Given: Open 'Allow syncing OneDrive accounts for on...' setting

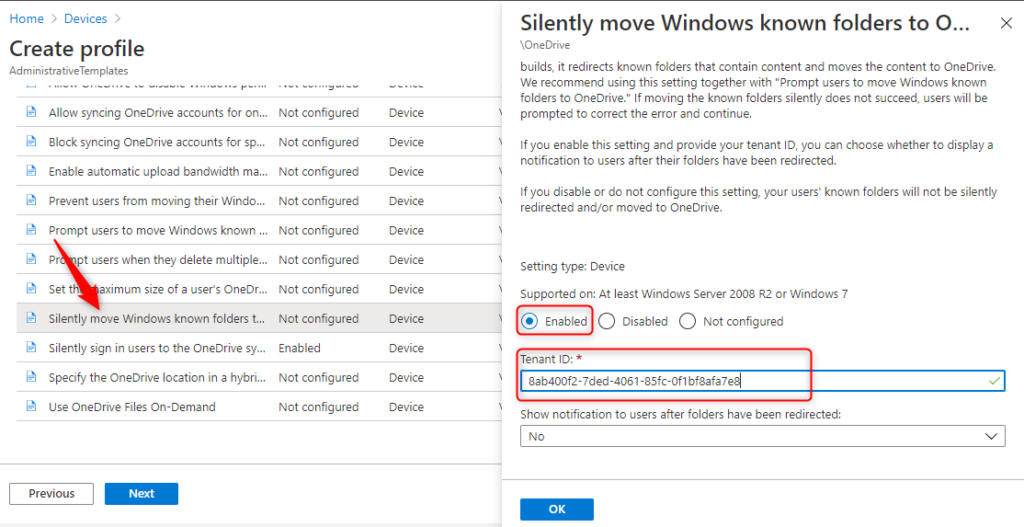Looking at the screenshot, I should 158,112.
